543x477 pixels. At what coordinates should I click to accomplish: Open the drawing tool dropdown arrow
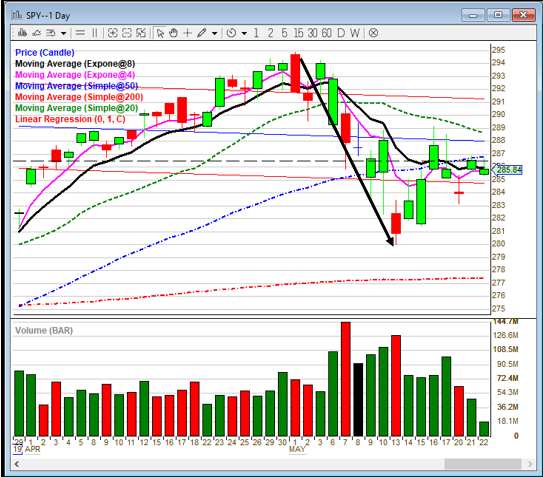pyautogui.click(x=215, y=33)
